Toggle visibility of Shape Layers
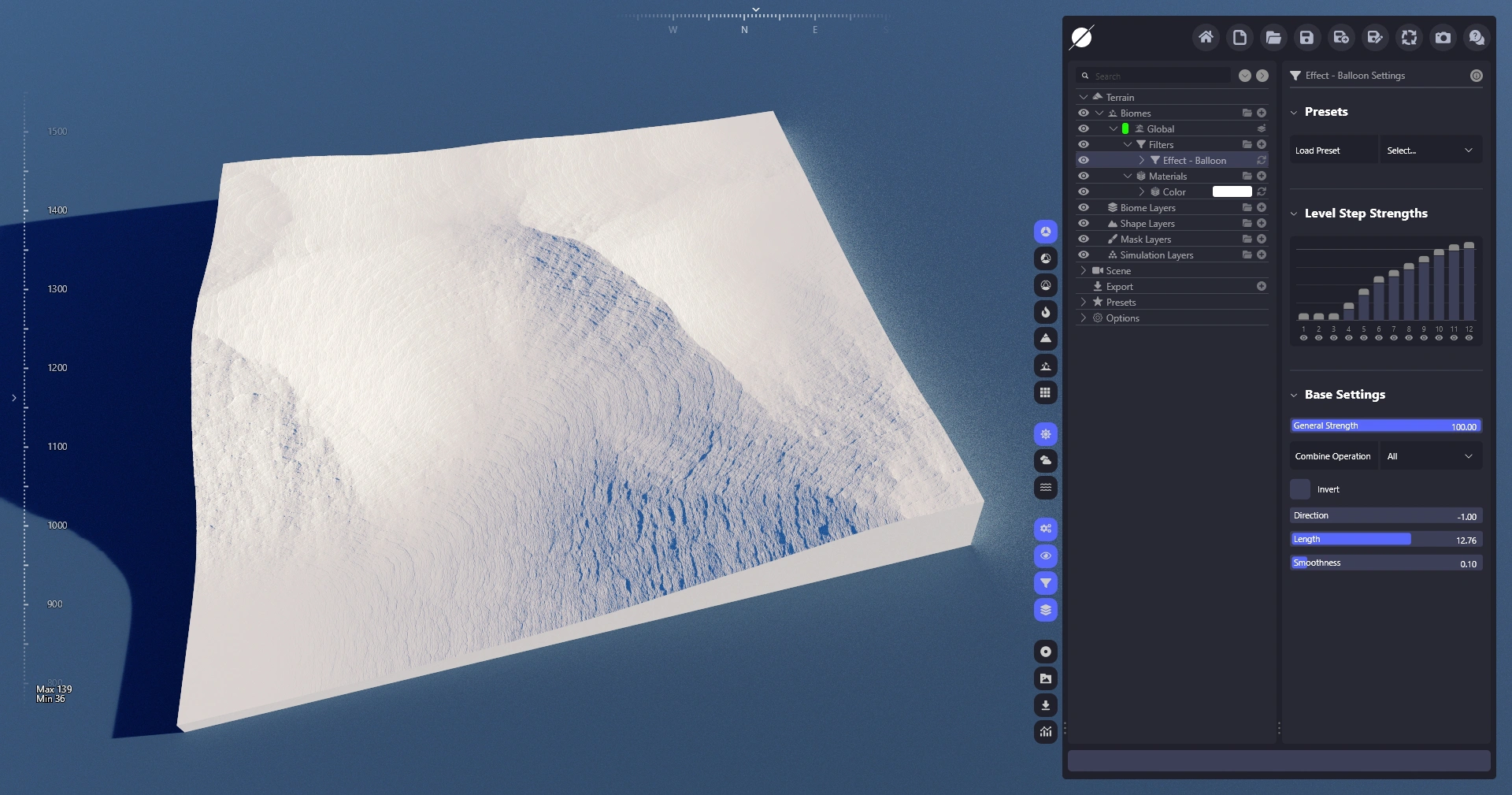 click(x=1084, y=223)
